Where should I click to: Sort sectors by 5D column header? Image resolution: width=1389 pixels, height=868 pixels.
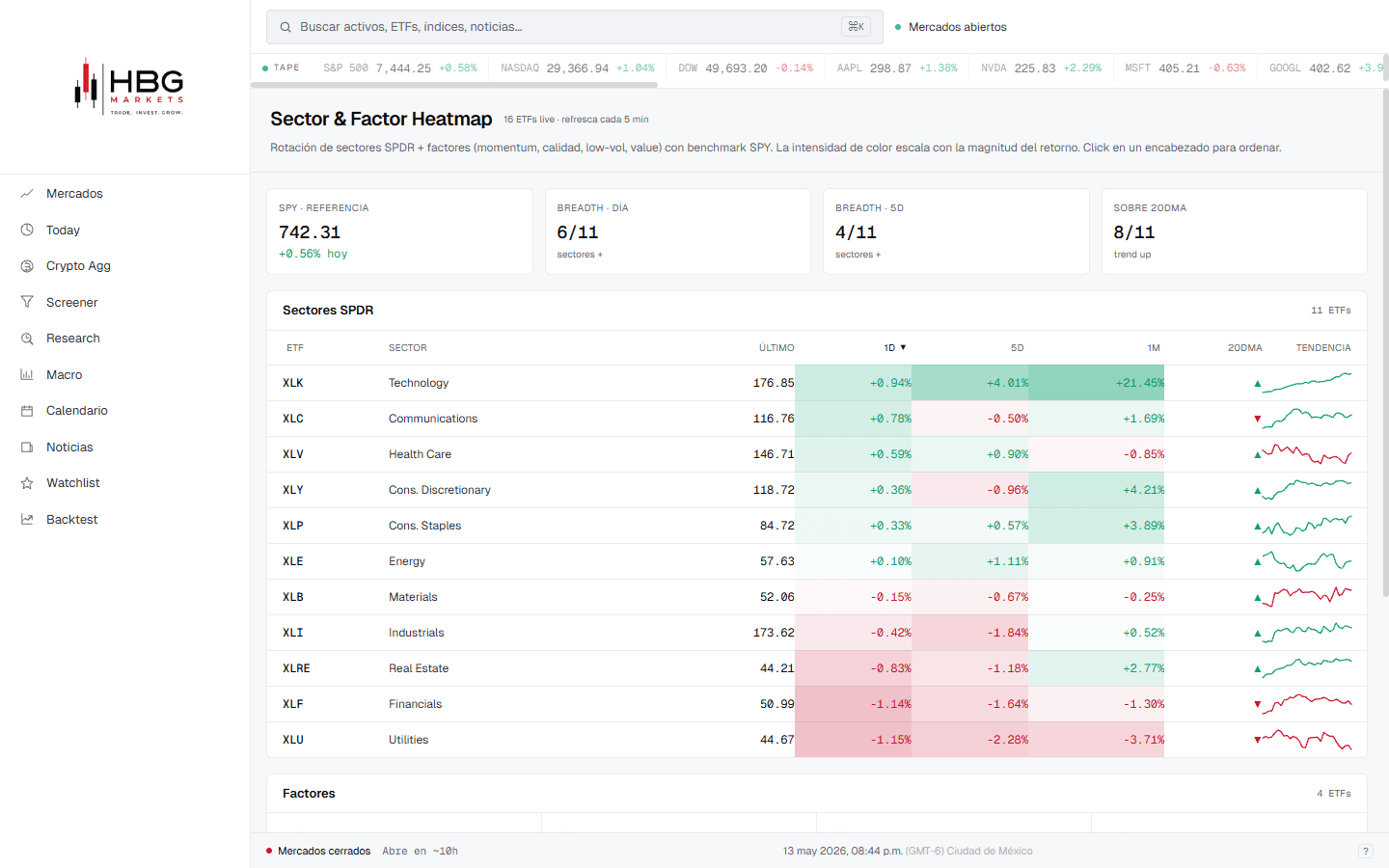pyautogui.click(x=1017, y=347)
